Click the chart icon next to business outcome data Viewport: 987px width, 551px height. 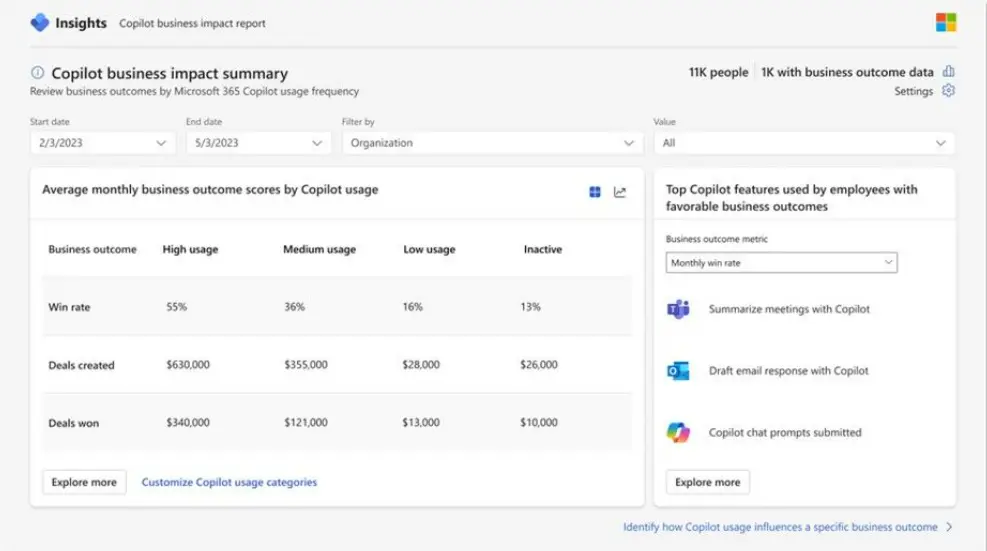pos(949,71)
